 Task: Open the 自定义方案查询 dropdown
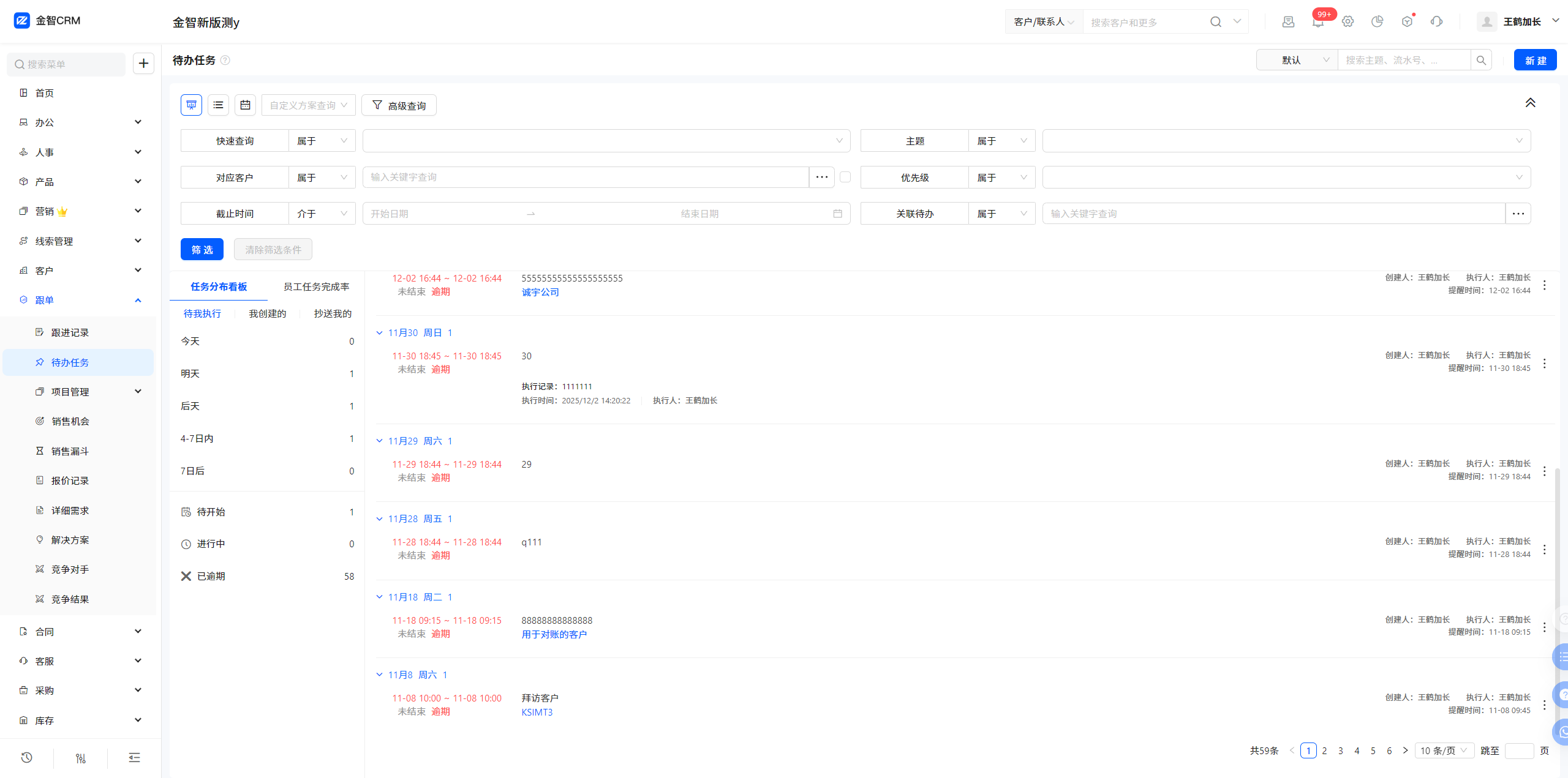click(x=308, y=105)
